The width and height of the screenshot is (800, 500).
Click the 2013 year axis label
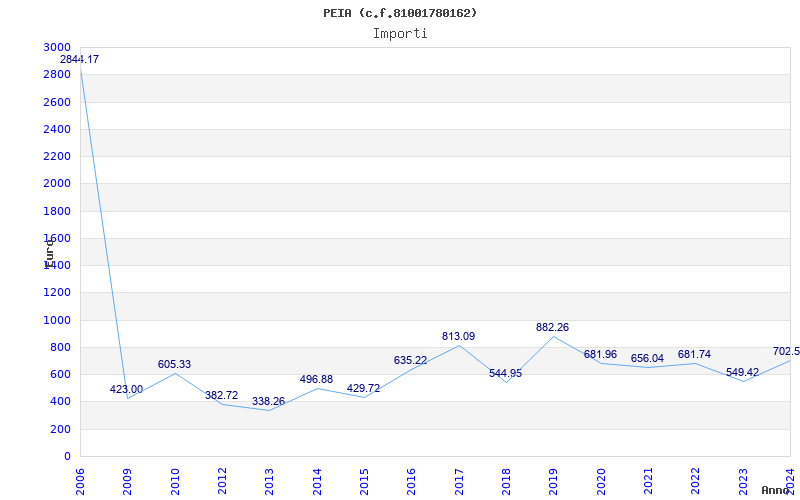(x=269, y=482)
